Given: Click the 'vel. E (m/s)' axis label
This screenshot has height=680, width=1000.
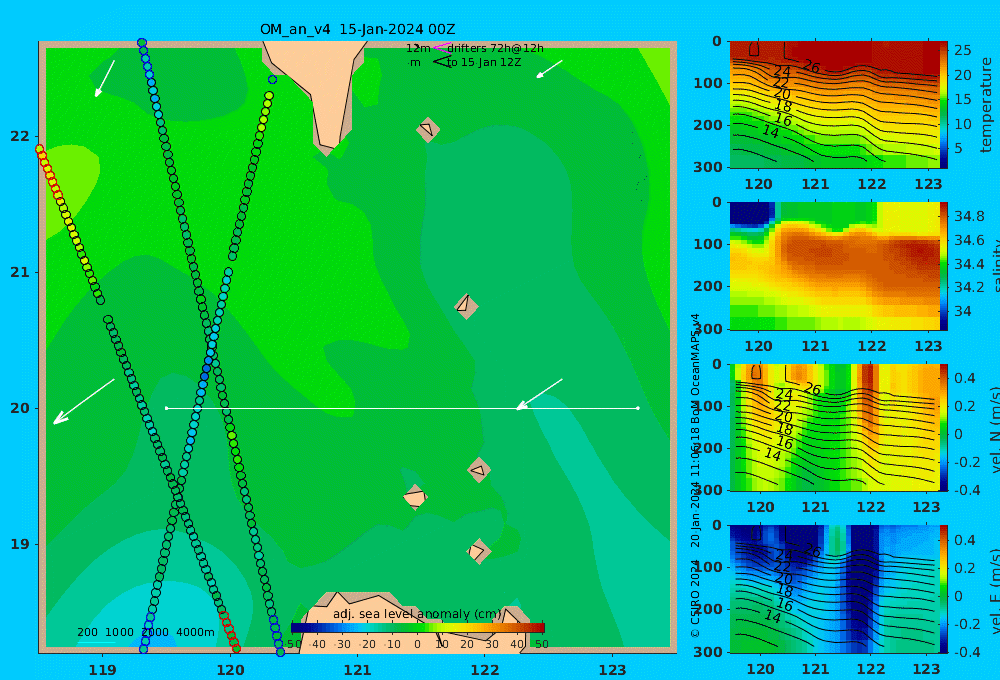Looking at the screenshot, I should click(995, 590).
